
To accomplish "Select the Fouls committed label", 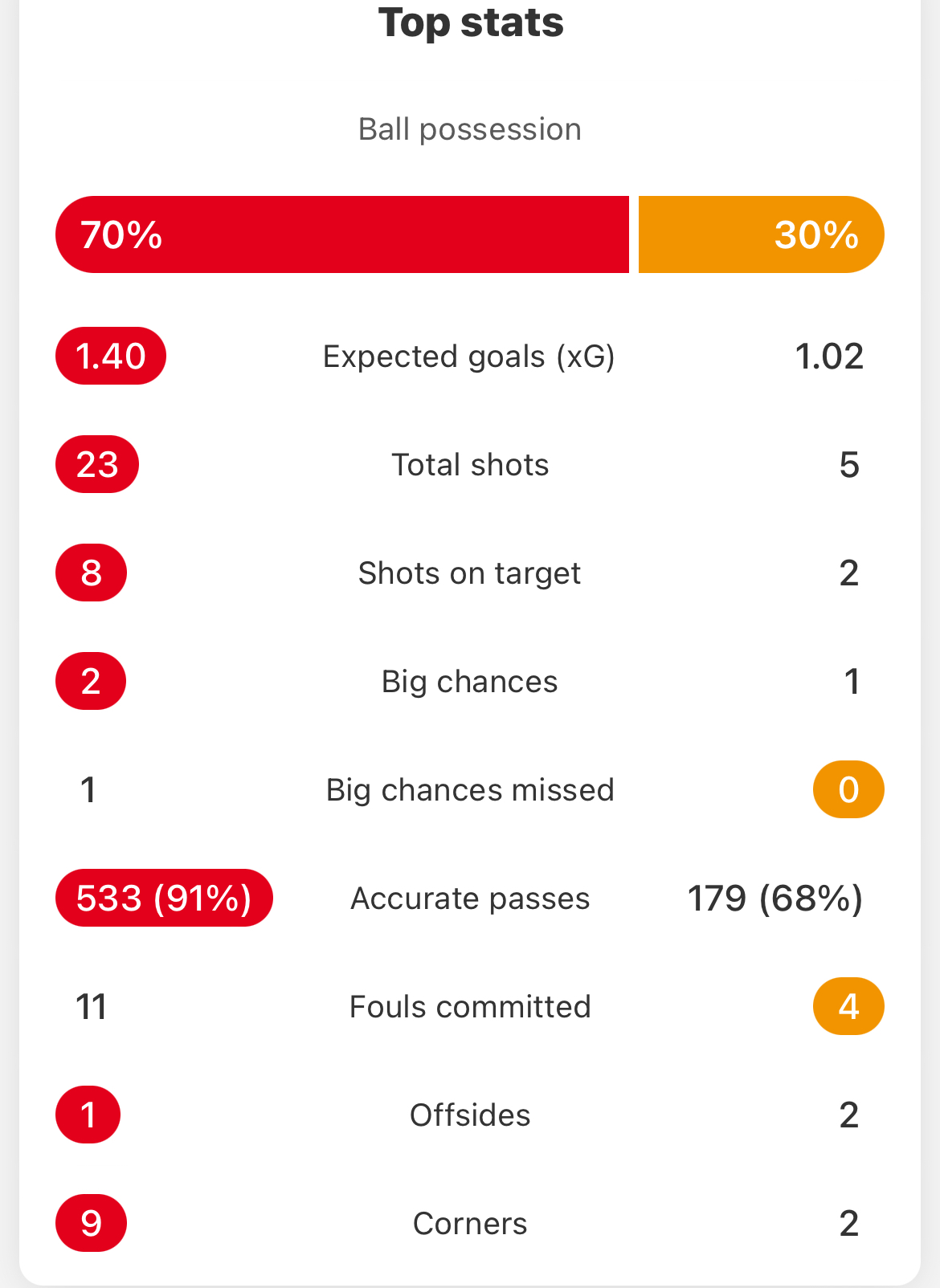I will pyautogui.click(x=470, y=1007).
